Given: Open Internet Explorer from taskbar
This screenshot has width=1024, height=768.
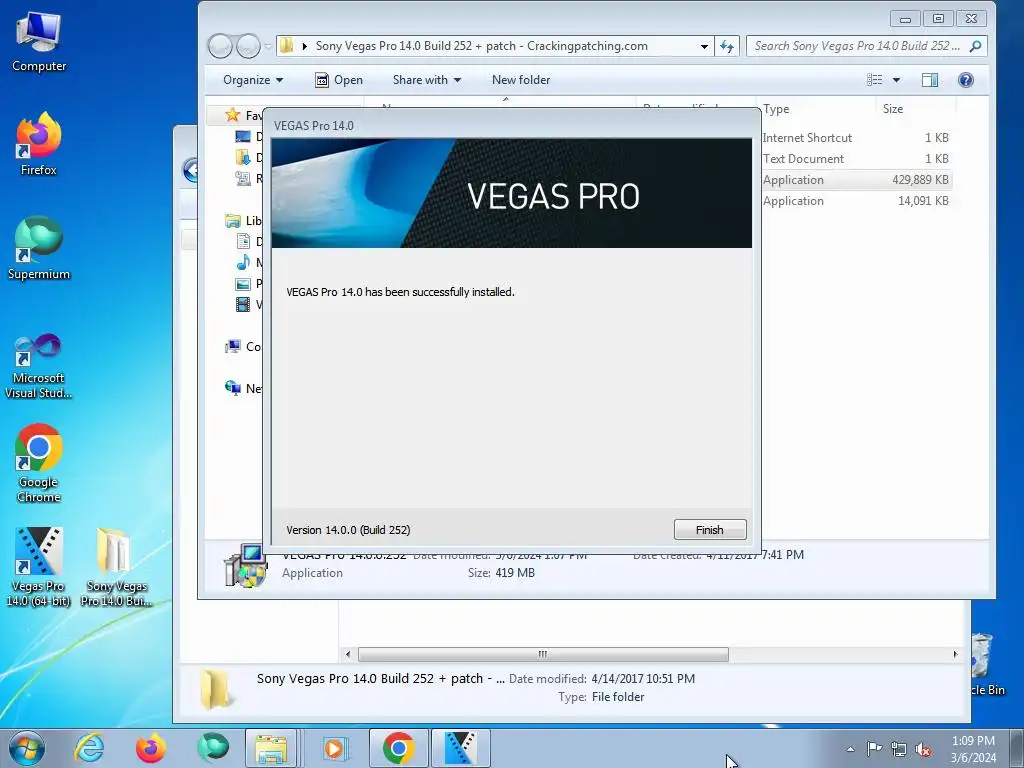Looking at the screenshot, I should pyautogui.click(x=89, y=748).
